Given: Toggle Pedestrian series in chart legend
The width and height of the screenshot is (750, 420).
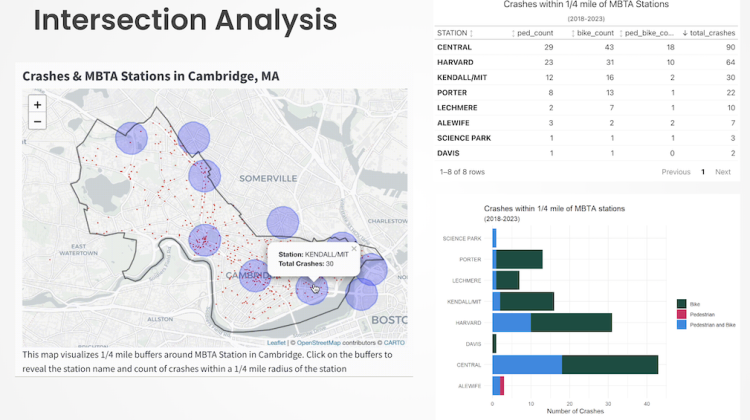Looking at the screenshot, I should click(x=696, y=314).
